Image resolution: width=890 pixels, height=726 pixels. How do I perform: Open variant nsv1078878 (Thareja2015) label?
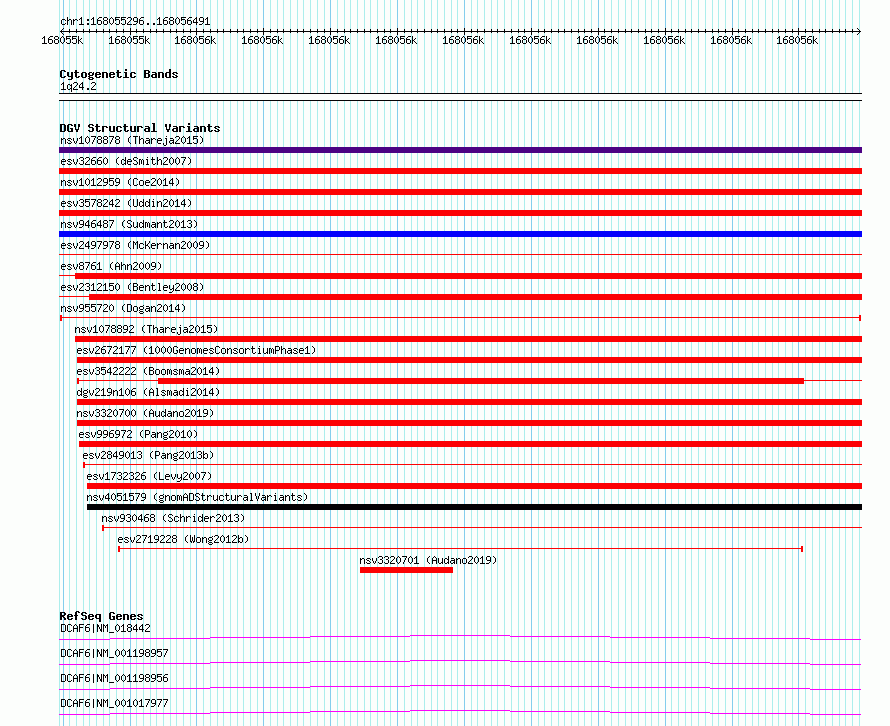click(132, 140)
